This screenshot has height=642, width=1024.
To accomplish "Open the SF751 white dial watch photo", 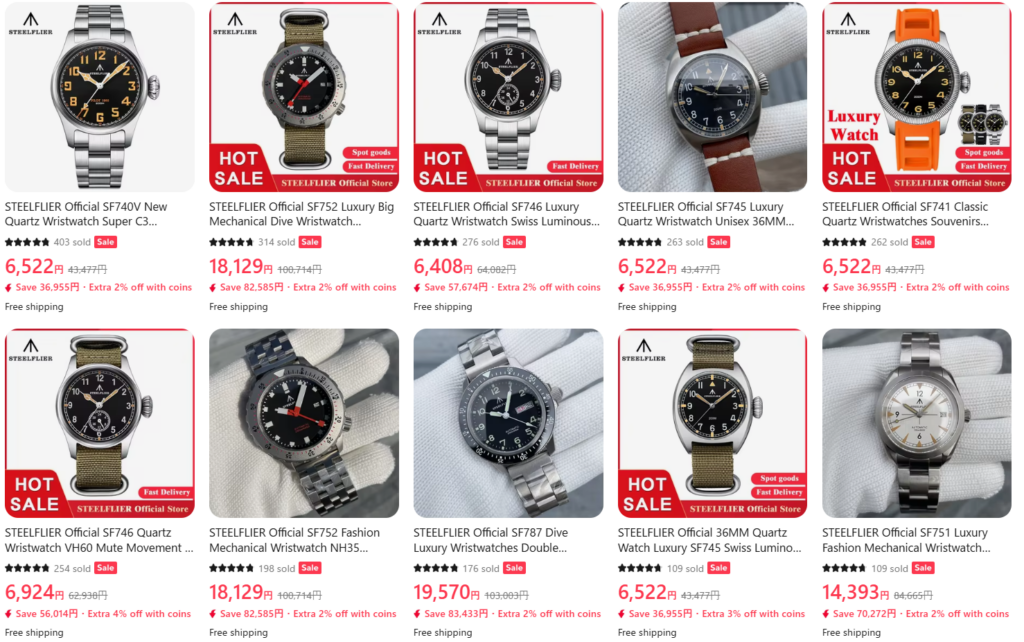I will [x=916, y=423].
